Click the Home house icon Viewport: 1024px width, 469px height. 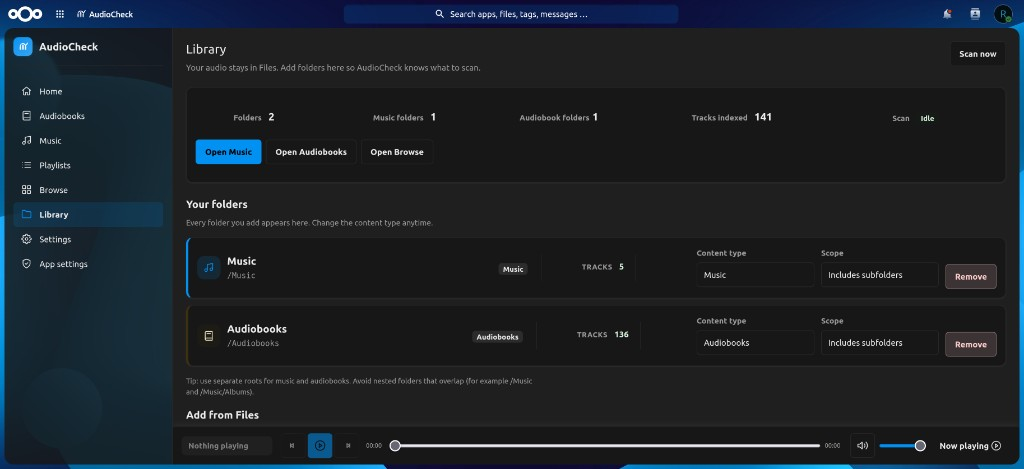coord(26,91)
